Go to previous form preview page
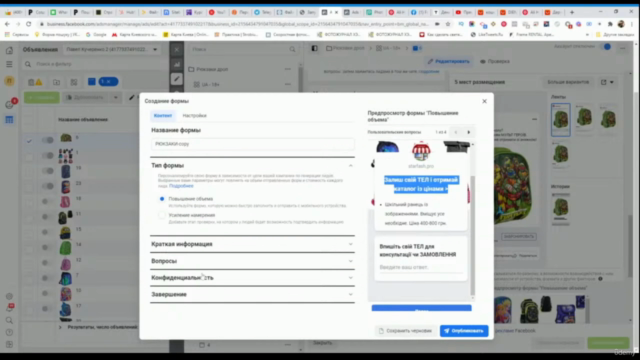This screenshot has width=640, height=360. coord(456,132)
